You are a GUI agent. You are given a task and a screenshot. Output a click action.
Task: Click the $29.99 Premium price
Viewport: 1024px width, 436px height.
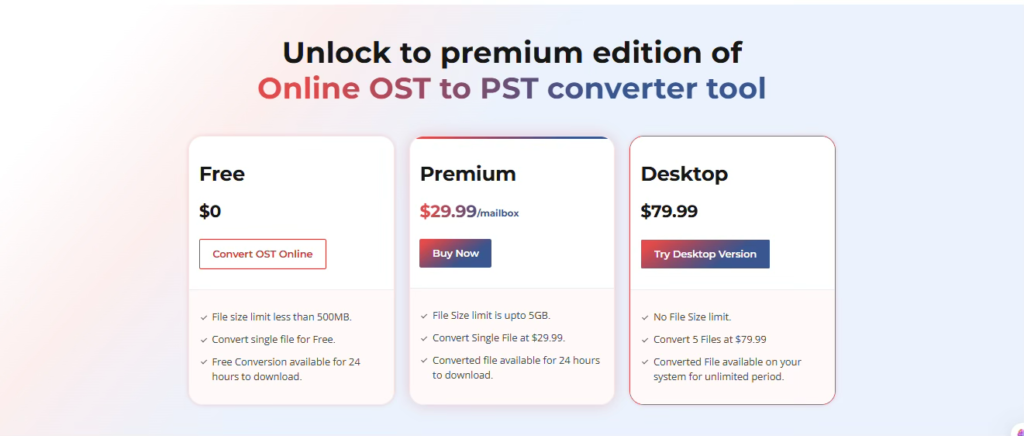click(x=447, y=211)
